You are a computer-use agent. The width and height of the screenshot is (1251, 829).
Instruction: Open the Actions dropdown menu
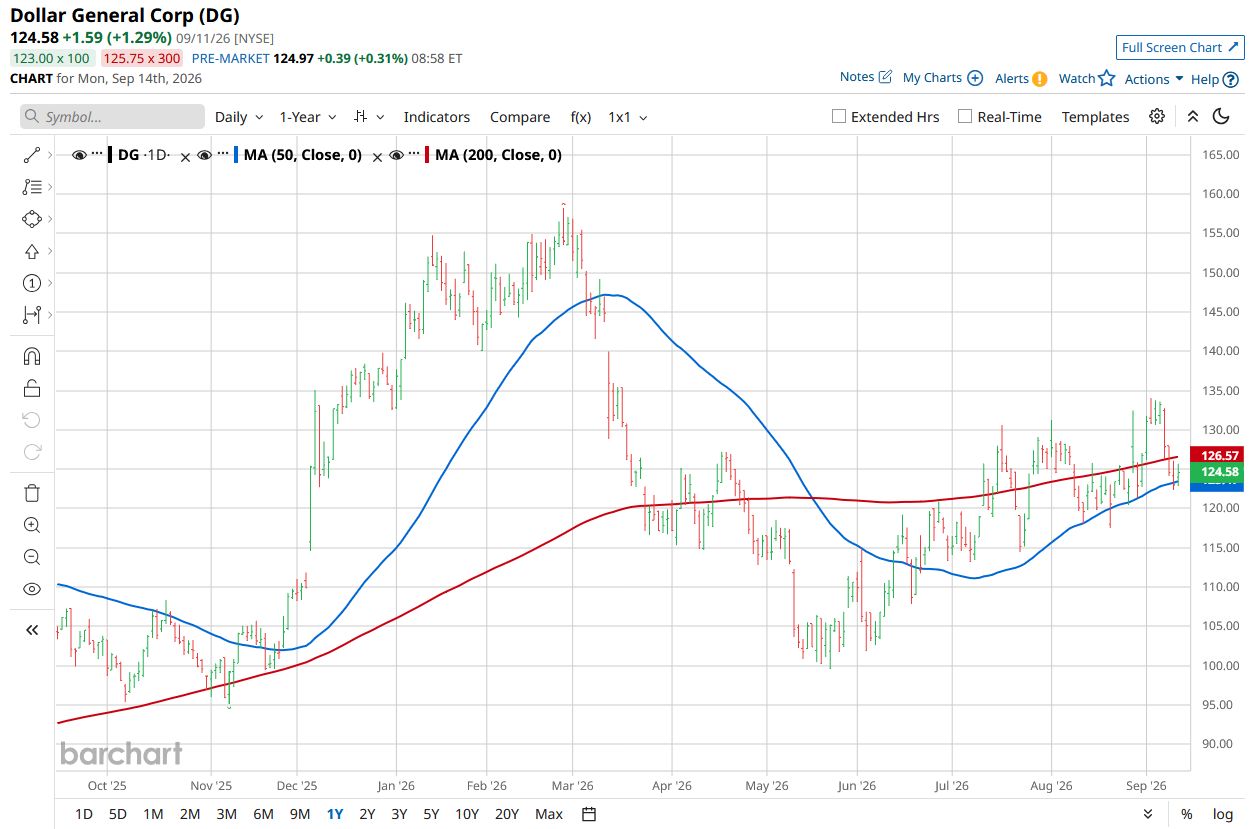click(x=1154, y=79)
